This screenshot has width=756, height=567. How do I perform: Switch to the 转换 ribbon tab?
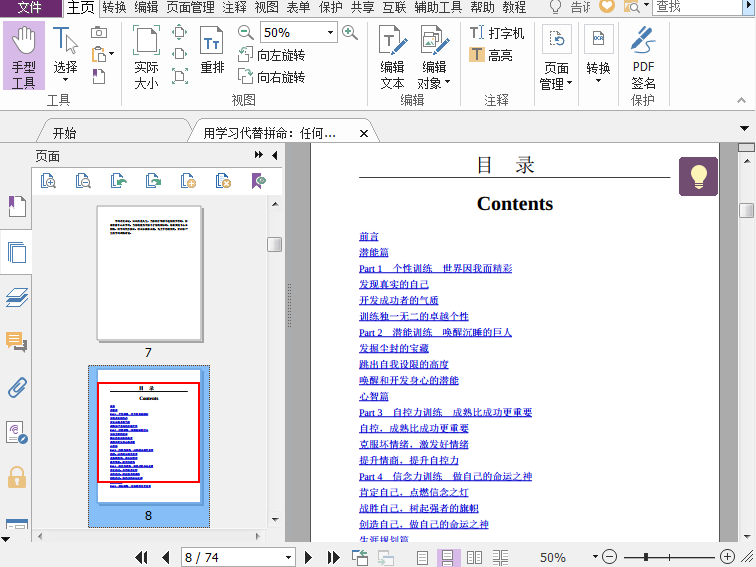tap(114, 7)
